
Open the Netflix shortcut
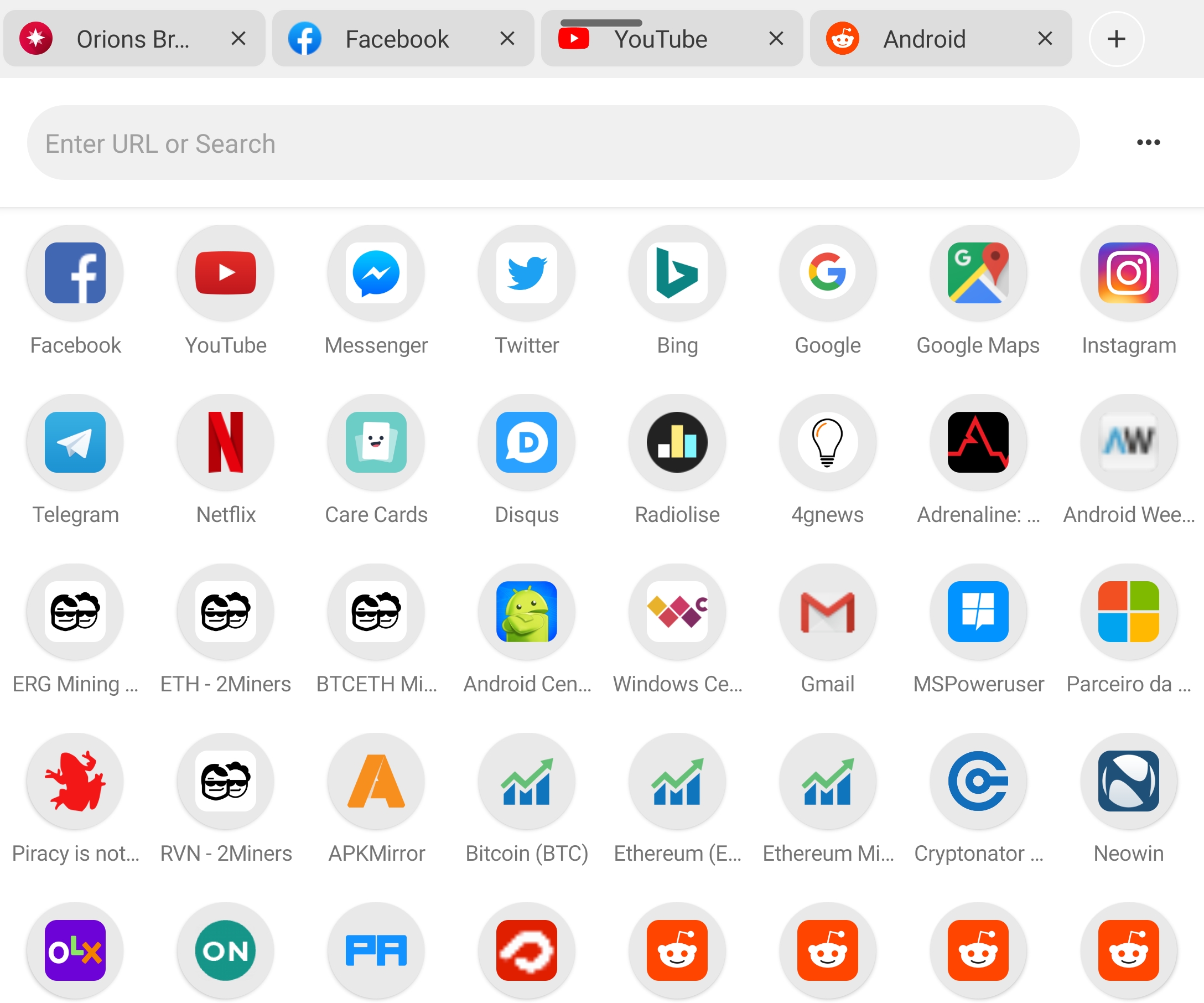click(226, 442)
